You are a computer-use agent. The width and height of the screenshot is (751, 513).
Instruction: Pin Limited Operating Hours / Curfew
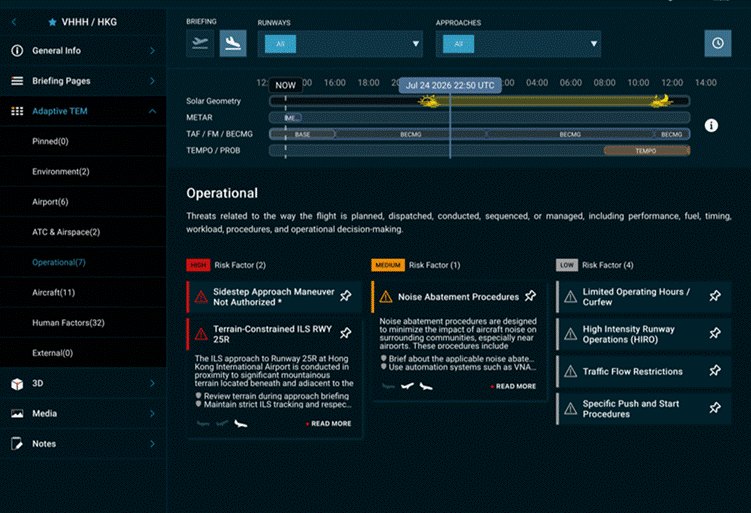(715, 296)
